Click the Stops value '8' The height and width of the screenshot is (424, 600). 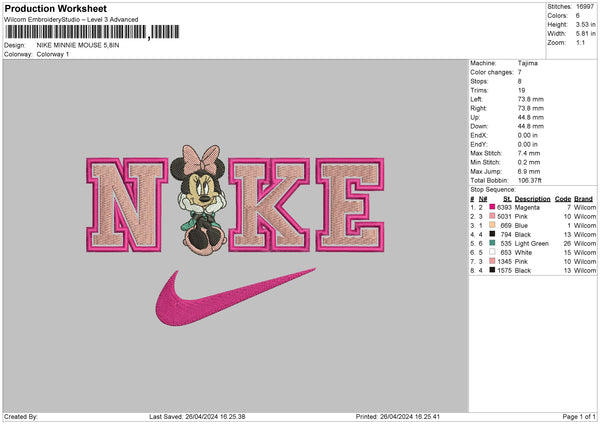pyautogui.click(x=520, y=81)
